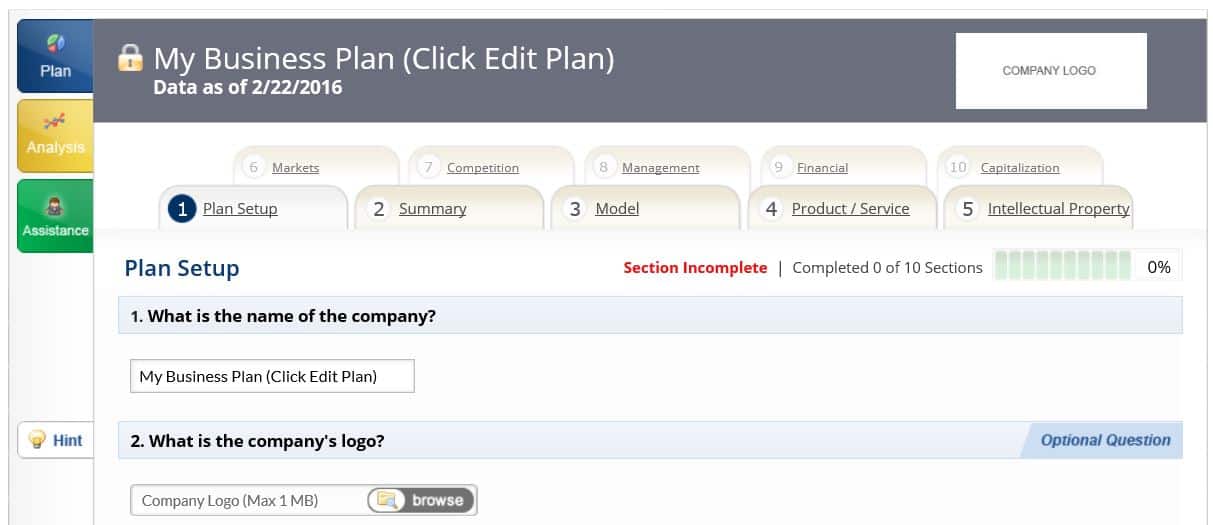The image size is (1213, 525).
Task: Click the Hint lightbulb button
Action: (x=56, y=440)
